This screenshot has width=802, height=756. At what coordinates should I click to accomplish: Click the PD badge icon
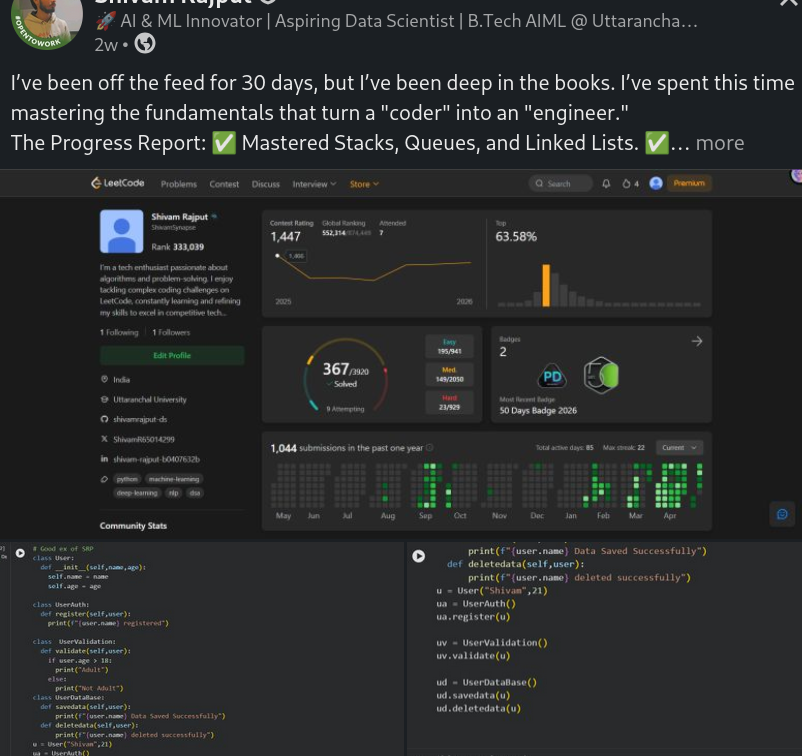552,377
